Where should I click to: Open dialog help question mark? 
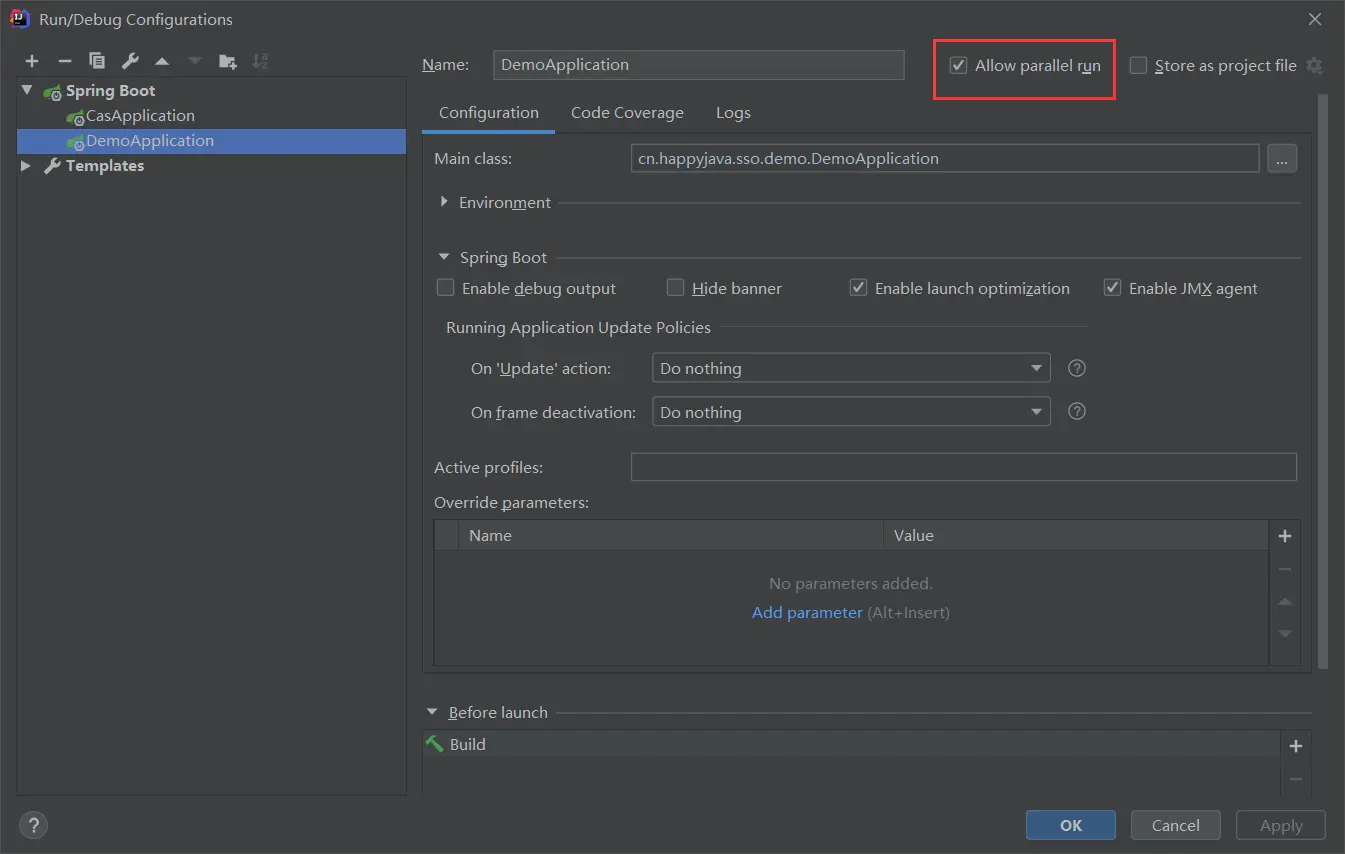click(x=33, y=825)
